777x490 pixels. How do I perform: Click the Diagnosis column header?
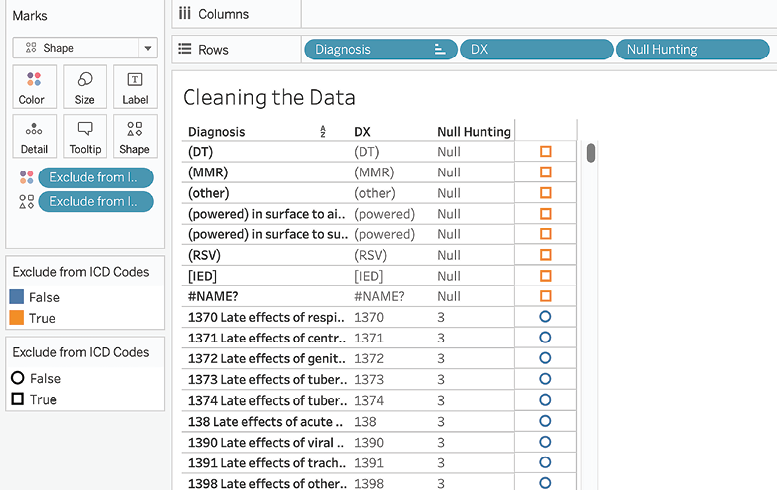coord(217,132)
